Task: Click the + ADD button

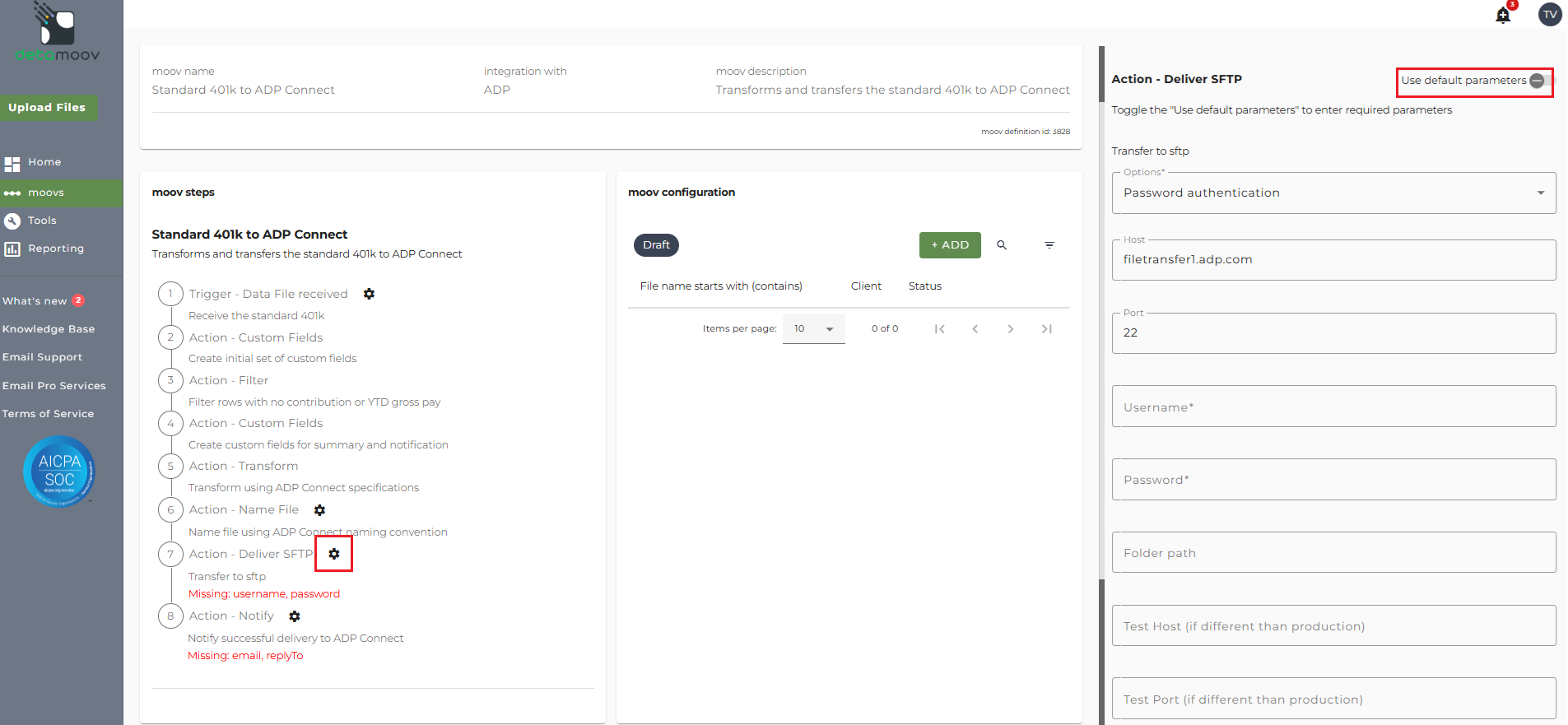Action: pos(950,245)
